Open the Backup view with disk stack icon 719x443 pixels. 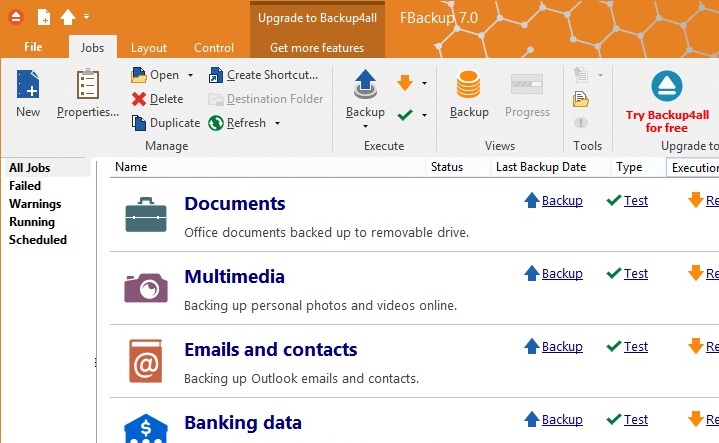(468, 86)
